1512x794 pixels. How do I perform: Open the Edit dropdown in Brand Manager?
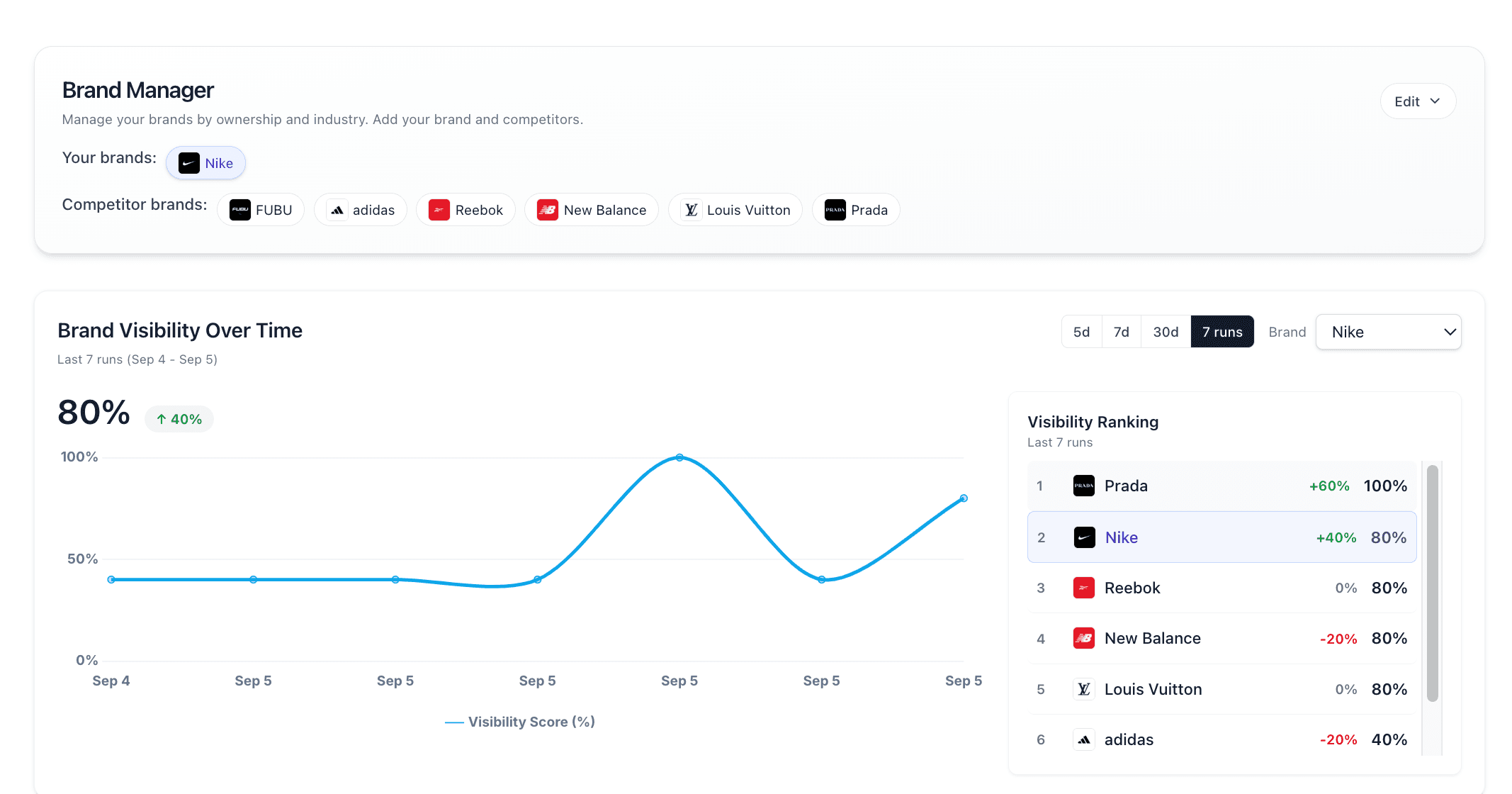pyautogui.click(x=1417, y=101)
